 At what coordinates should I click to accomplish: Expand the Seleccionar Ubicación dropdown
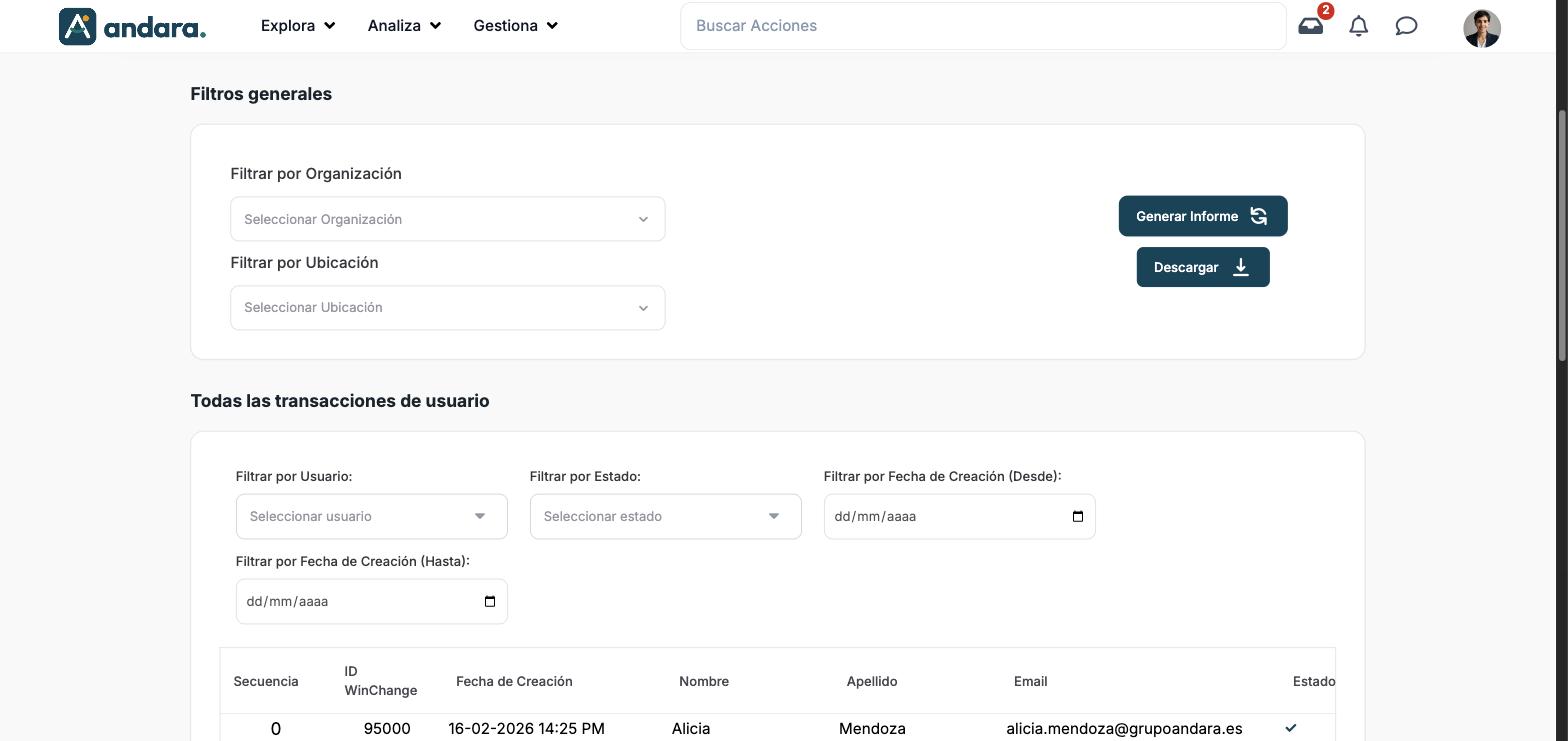(447, 308)
